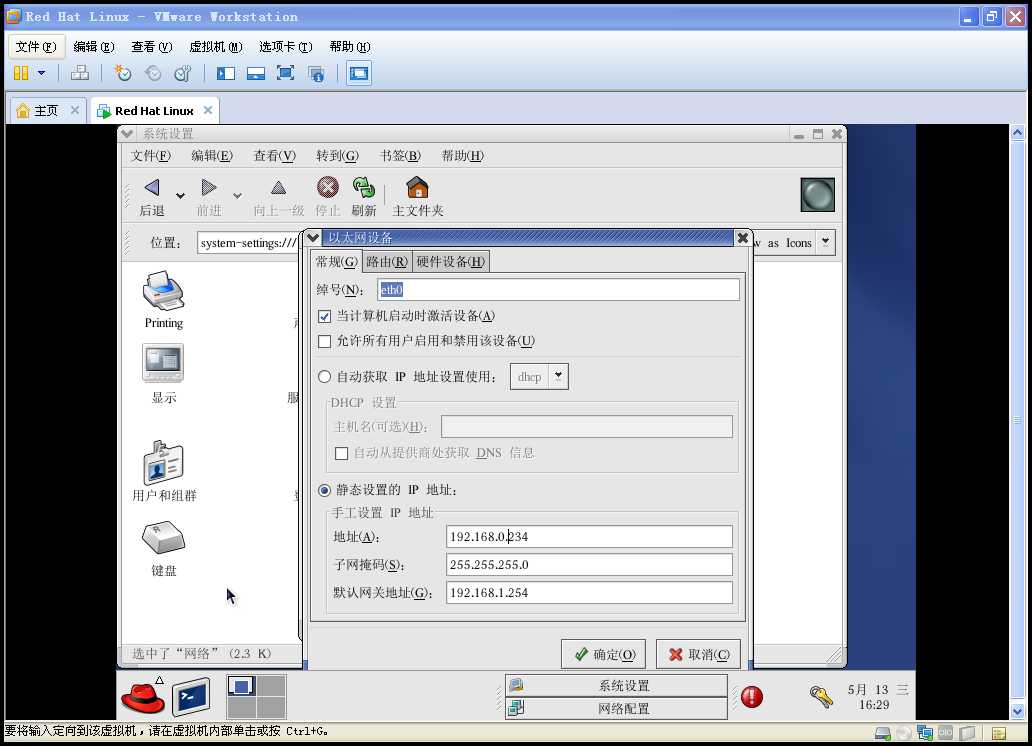
Task: Open the VMware power dropdown arrow
Action: click(x=41, y=73)
